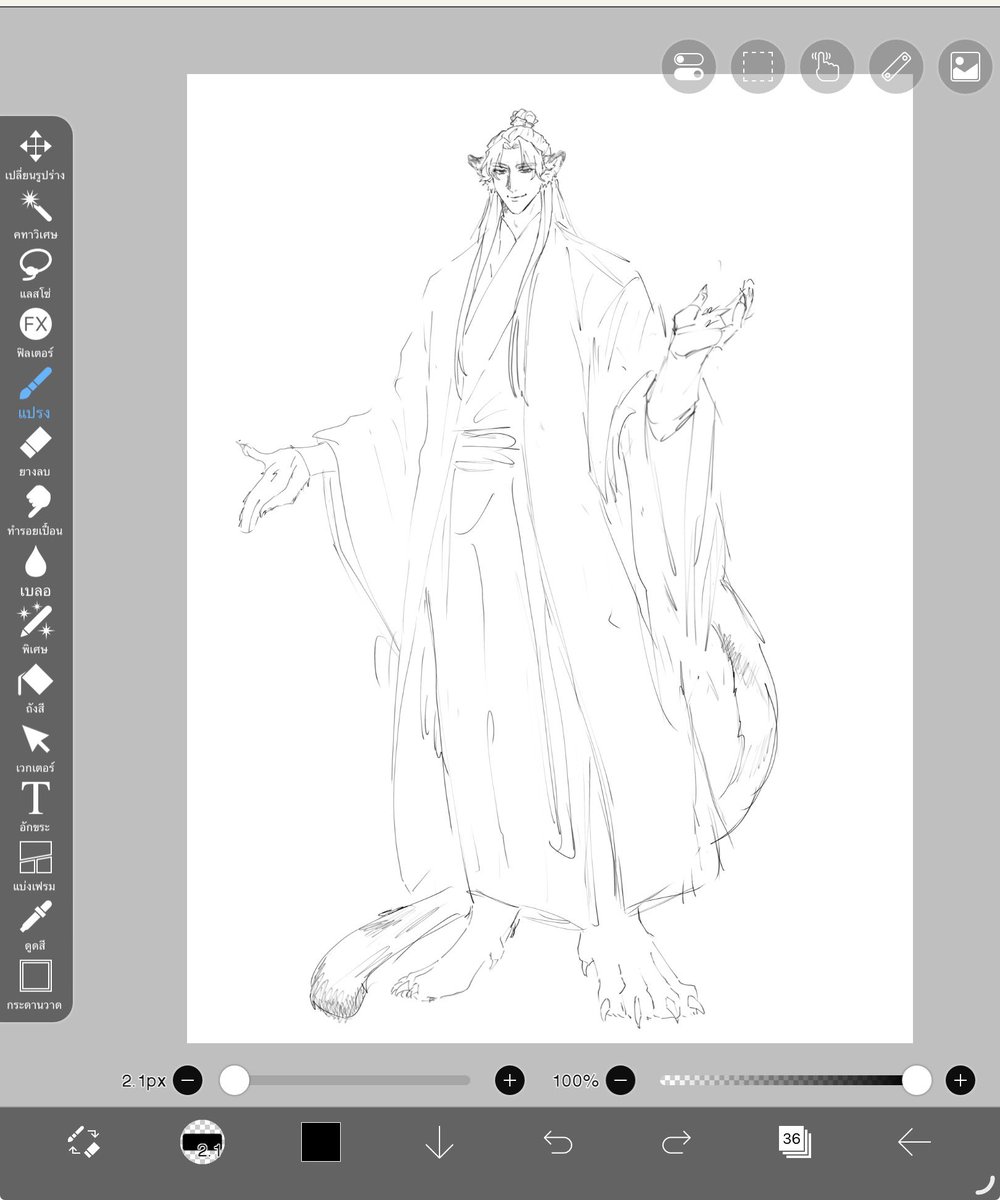Open the layers panel showing 36
The height and width of the screenshot is (1200, 1000).
795,1142
